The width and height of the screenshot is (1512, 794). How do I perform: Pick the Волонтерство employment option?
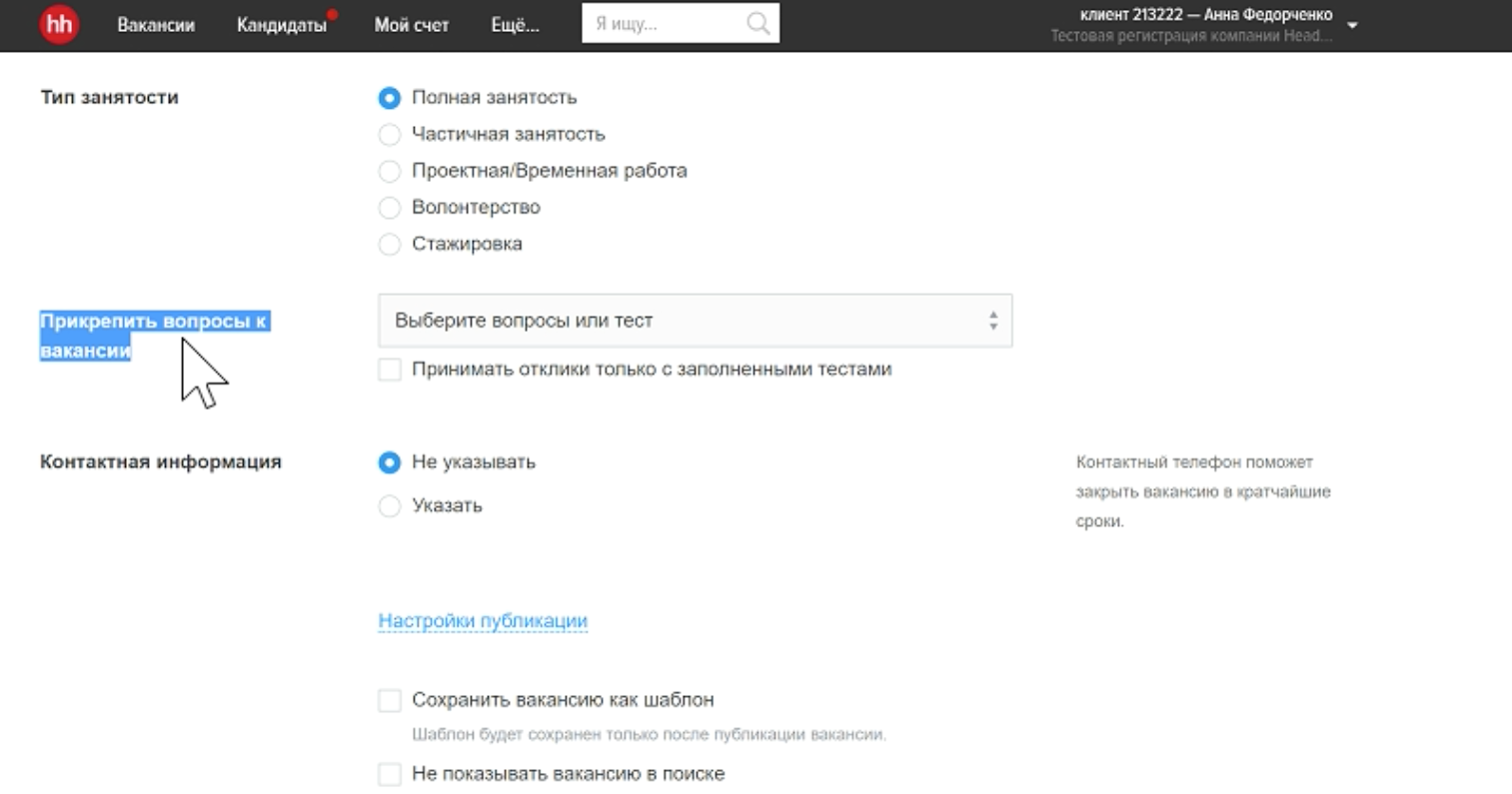pyautogui.click(x=390, y=207)
